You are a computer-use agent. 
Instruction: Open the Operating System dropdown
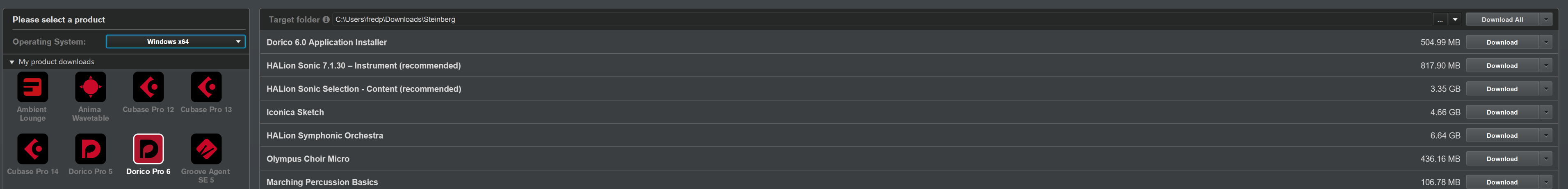click(x=175, y=41)
